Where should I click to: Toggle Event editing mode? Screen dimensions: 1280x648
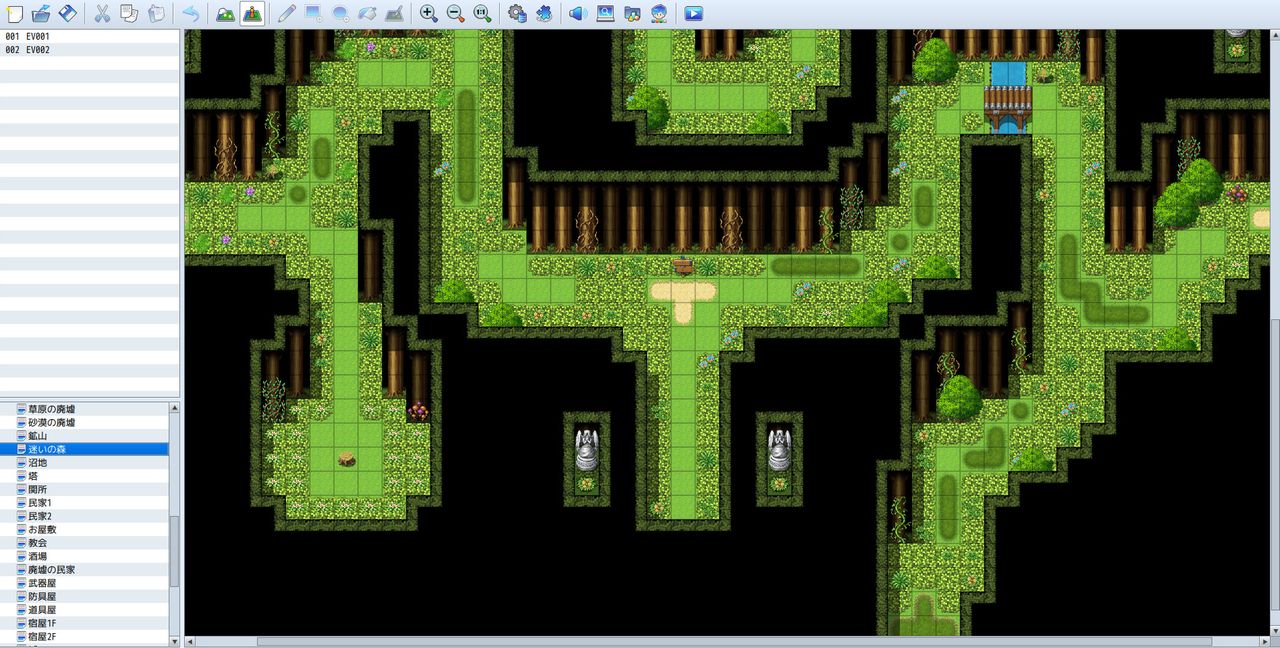(x=252, y=14)
